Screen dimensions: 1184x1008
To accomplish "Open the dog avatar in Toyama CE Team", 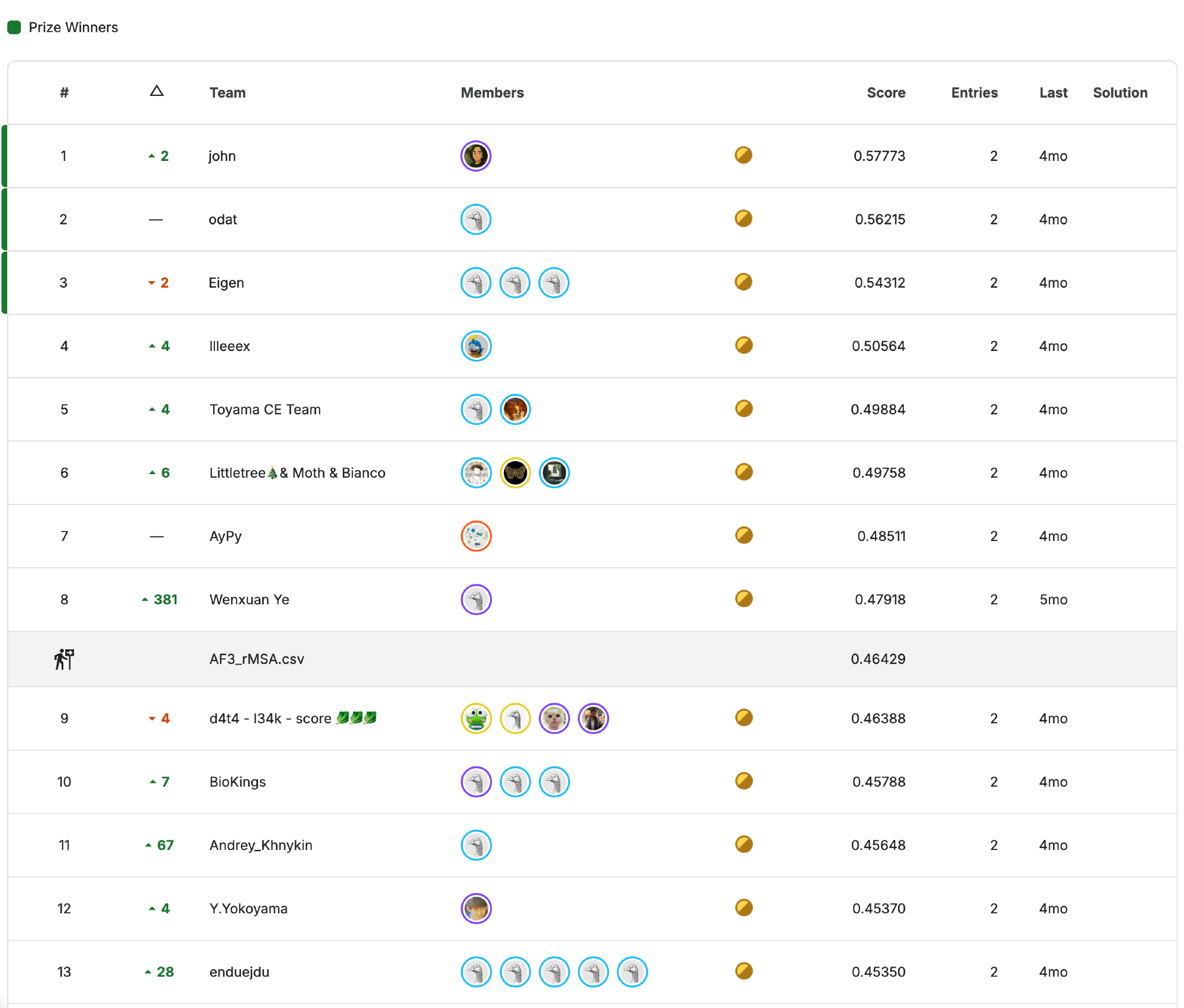I will coord(515,409).
